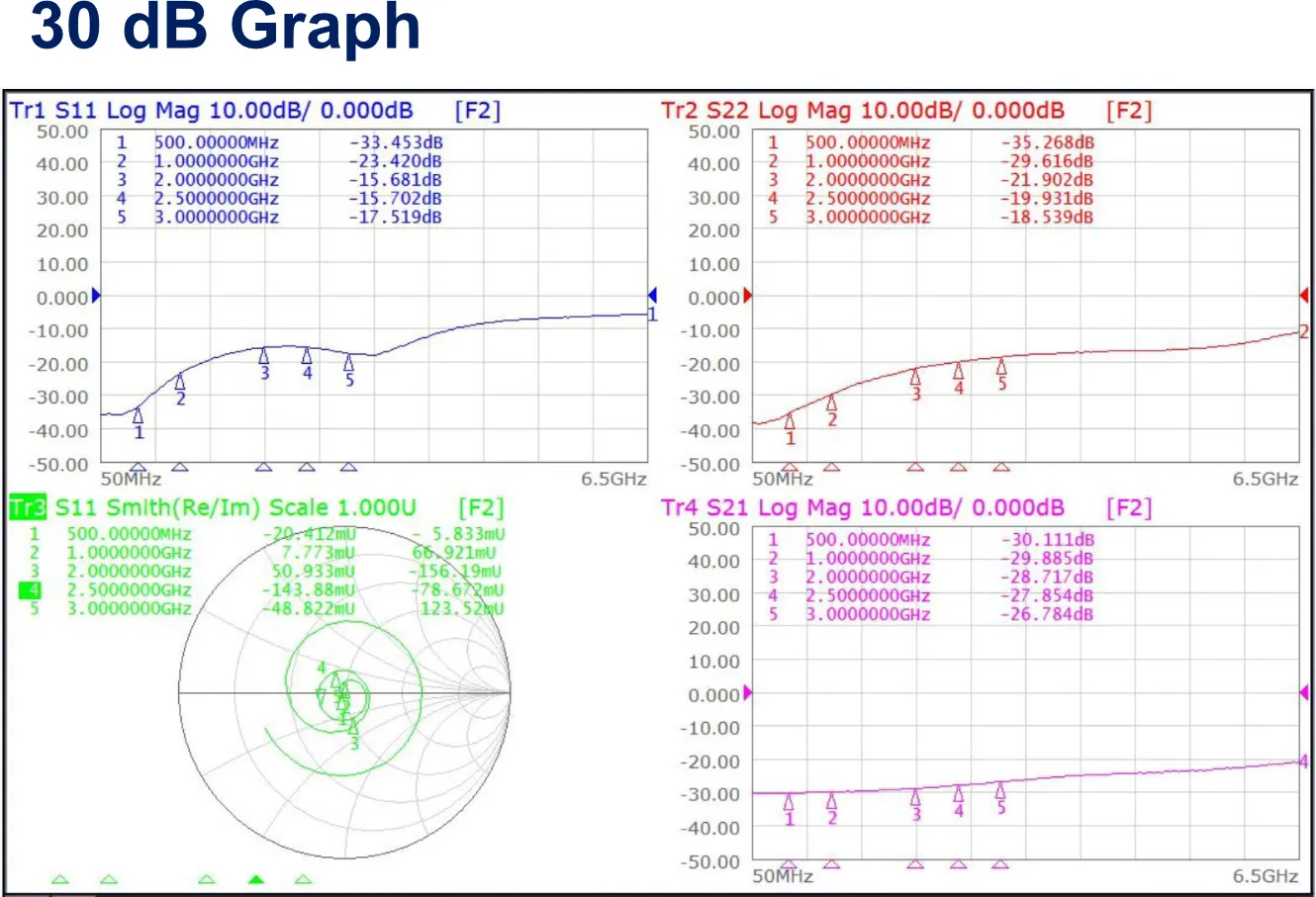Select the Tr4 S21 Log Mag trace title
The image size is (1316, 897).
(x=863, y=508)
